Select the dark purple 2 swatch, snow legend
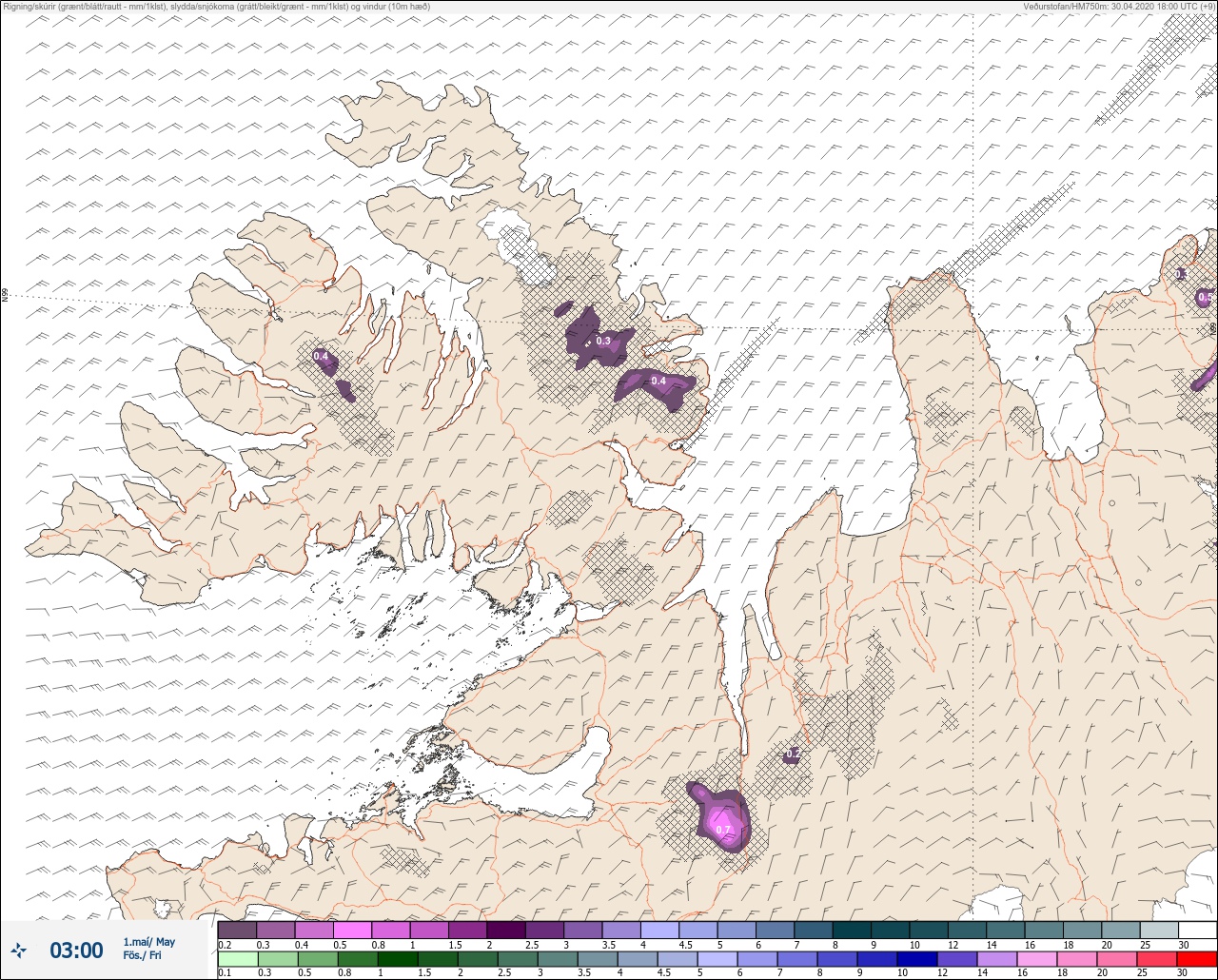1218x980 pixels. click(506, 930)
